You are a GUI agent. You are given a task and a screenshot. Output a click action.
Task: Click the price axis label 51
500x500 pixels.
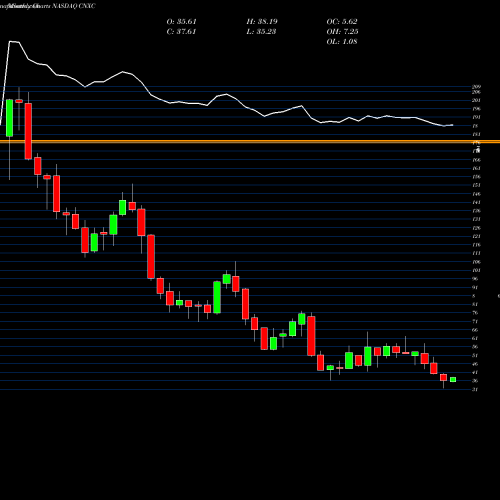pyautogui.click(x=475, y=355)
